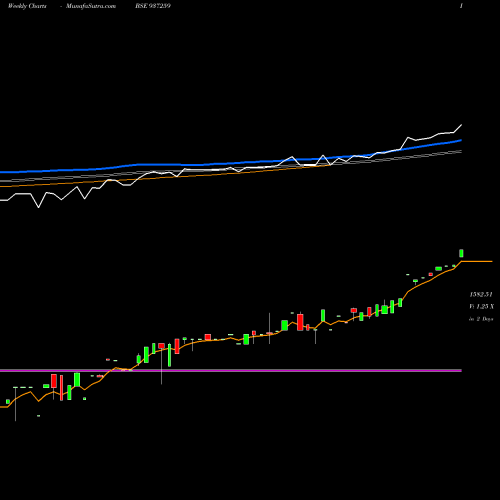Click the MunafaSutra.com label in header
500x500 pixels.
pos(91,6)
